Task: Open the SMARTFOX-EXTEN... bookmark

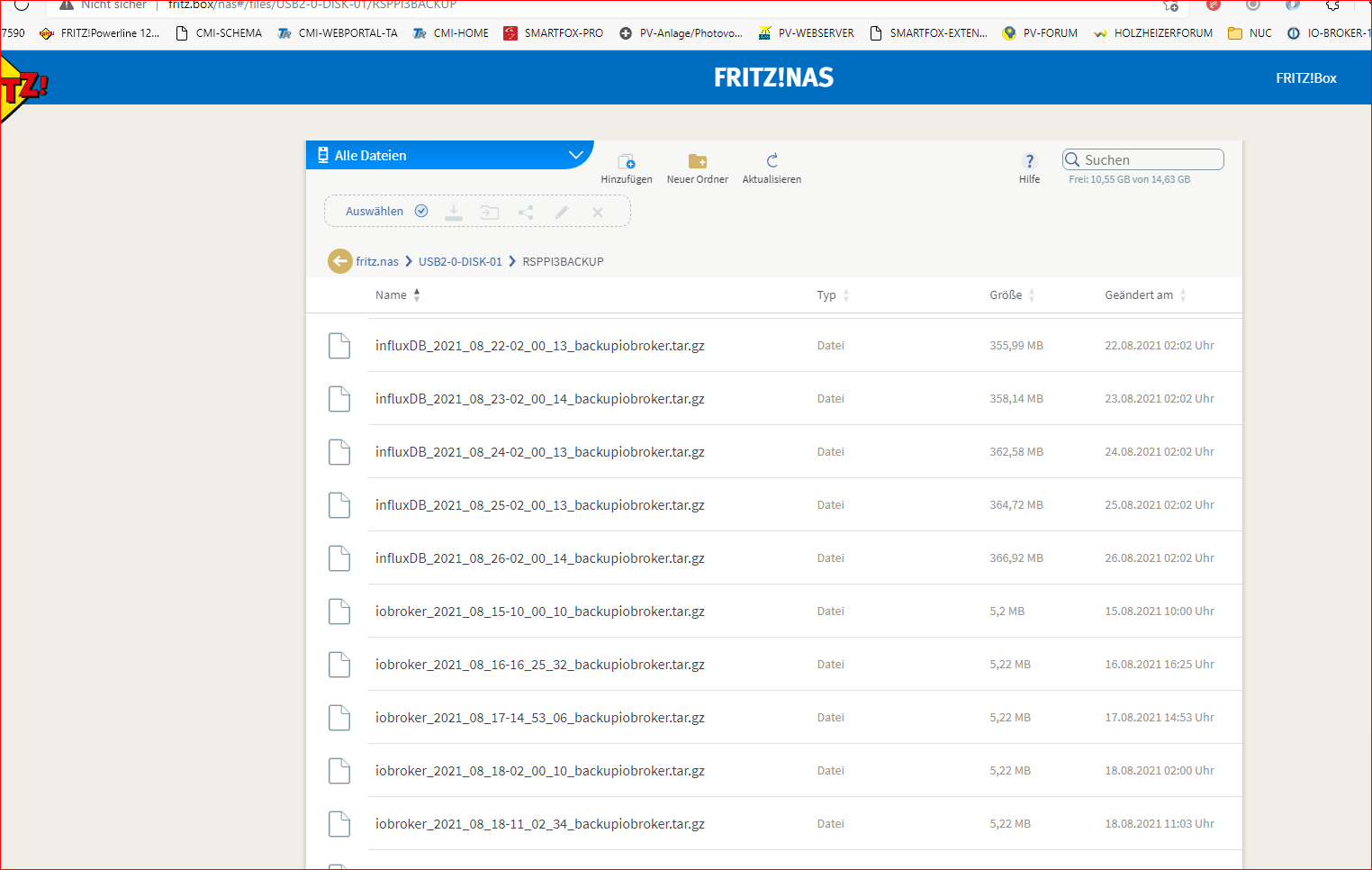Action: click(x=928, y=33)
